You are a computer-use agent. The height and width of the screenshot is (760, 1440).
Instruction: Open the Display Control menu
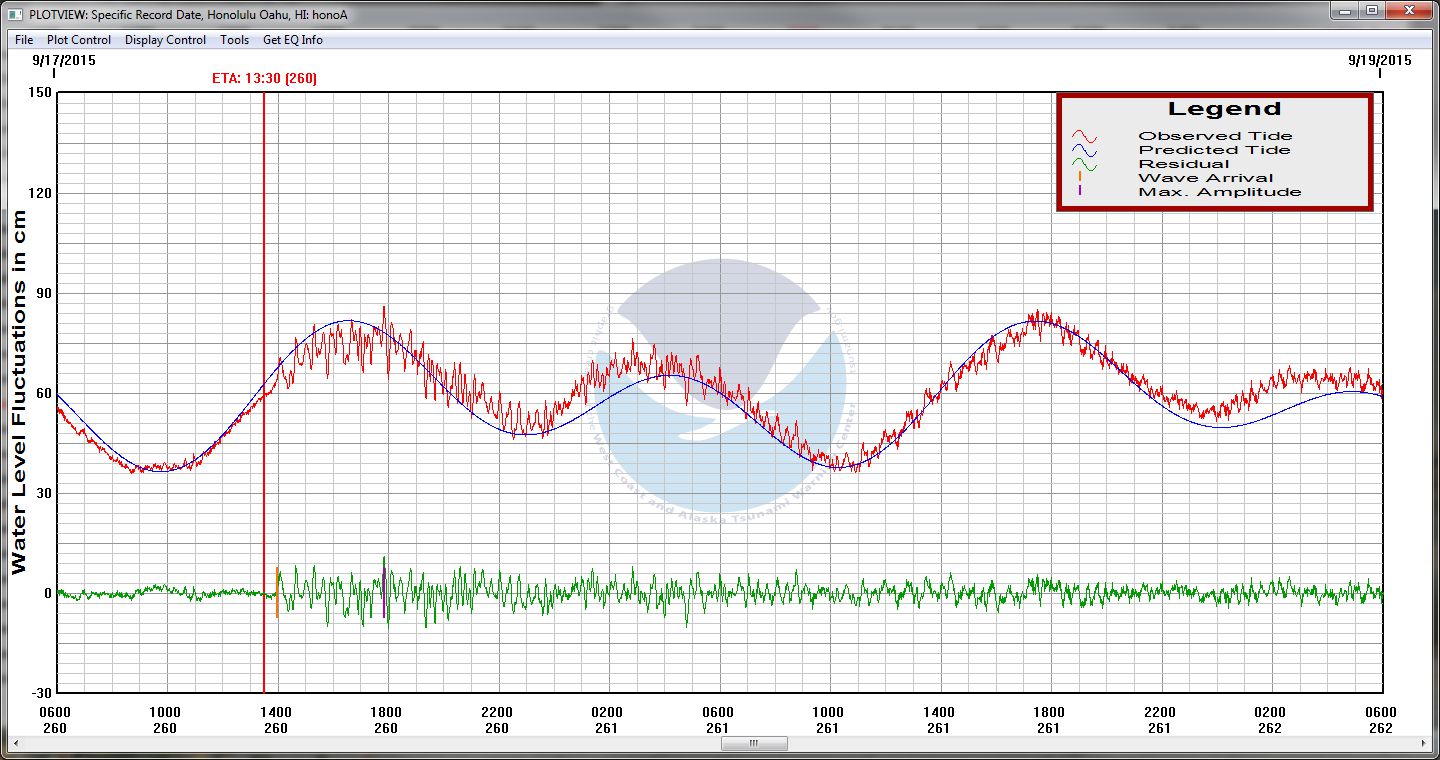coord(165,40)
